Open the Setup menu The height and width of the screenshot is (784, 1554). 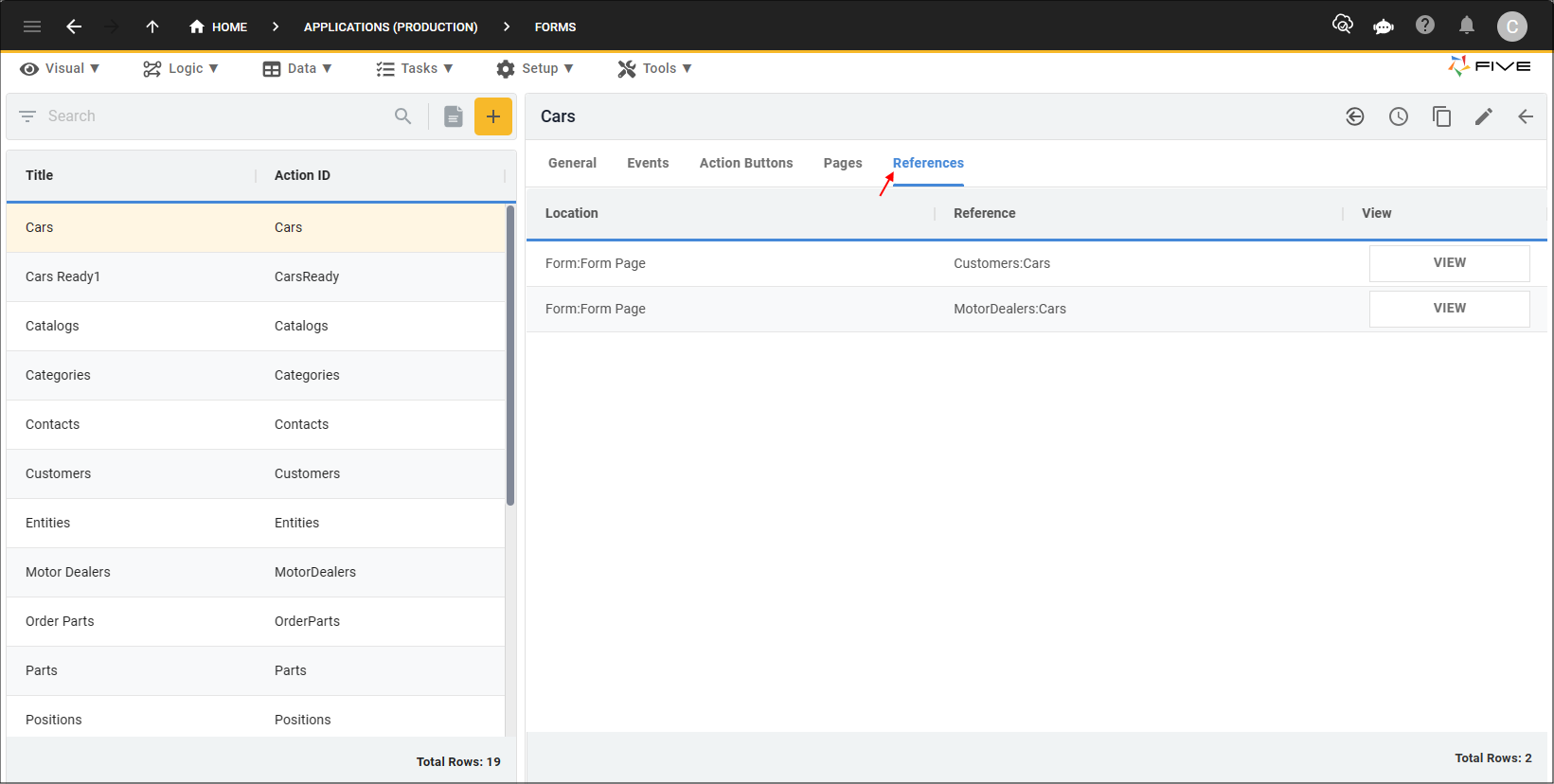coord(535,68)
